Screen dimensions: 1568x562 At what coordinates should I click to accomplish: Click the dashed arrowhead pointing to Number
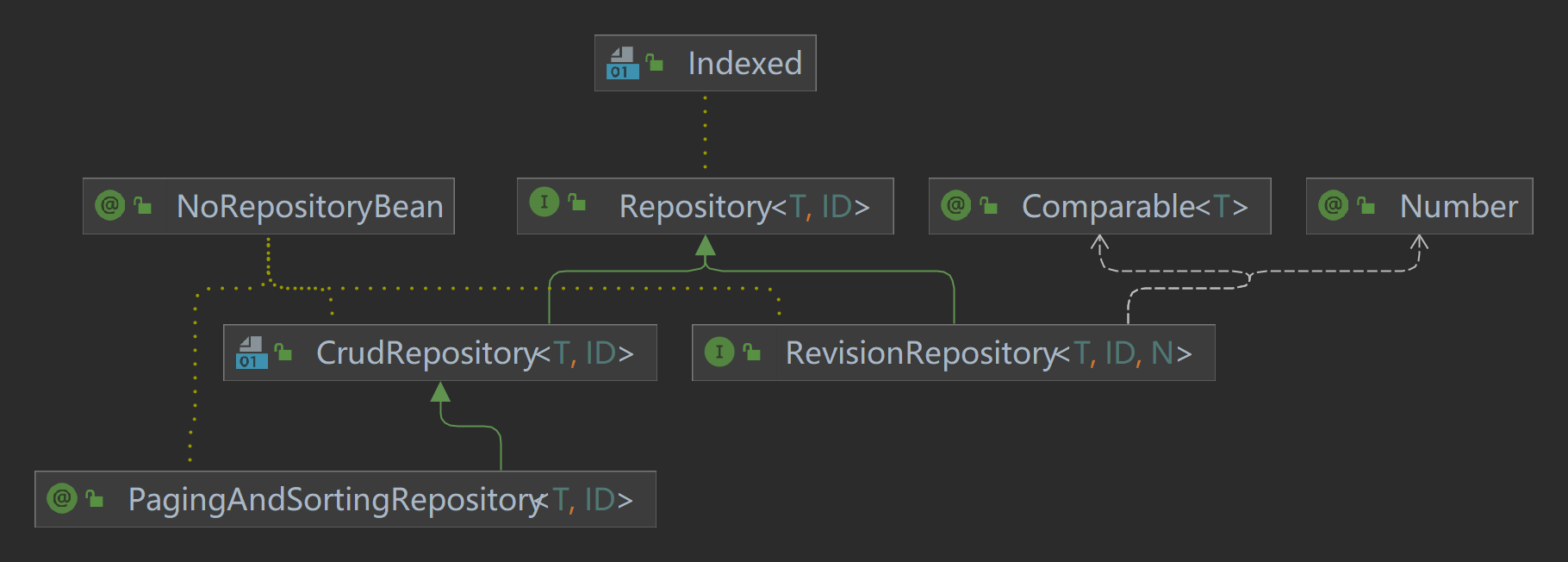[1419, 243]
